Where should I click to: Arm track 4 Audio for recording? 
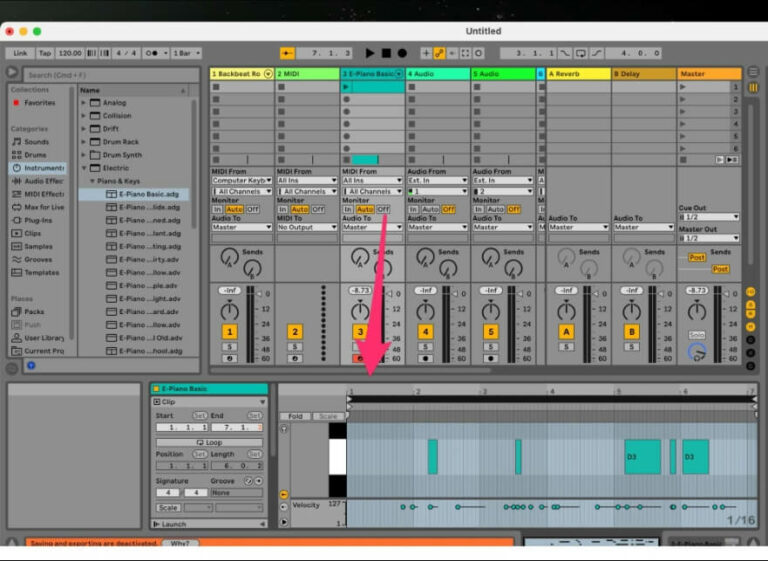pos(425,359)
